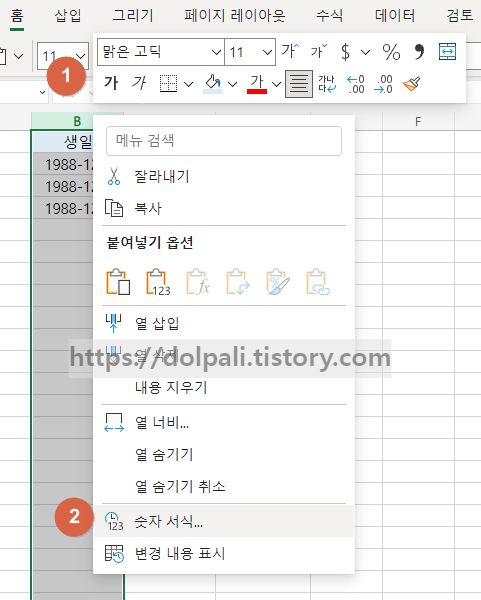Toggle bold in mini toolbar

point(111,83)
